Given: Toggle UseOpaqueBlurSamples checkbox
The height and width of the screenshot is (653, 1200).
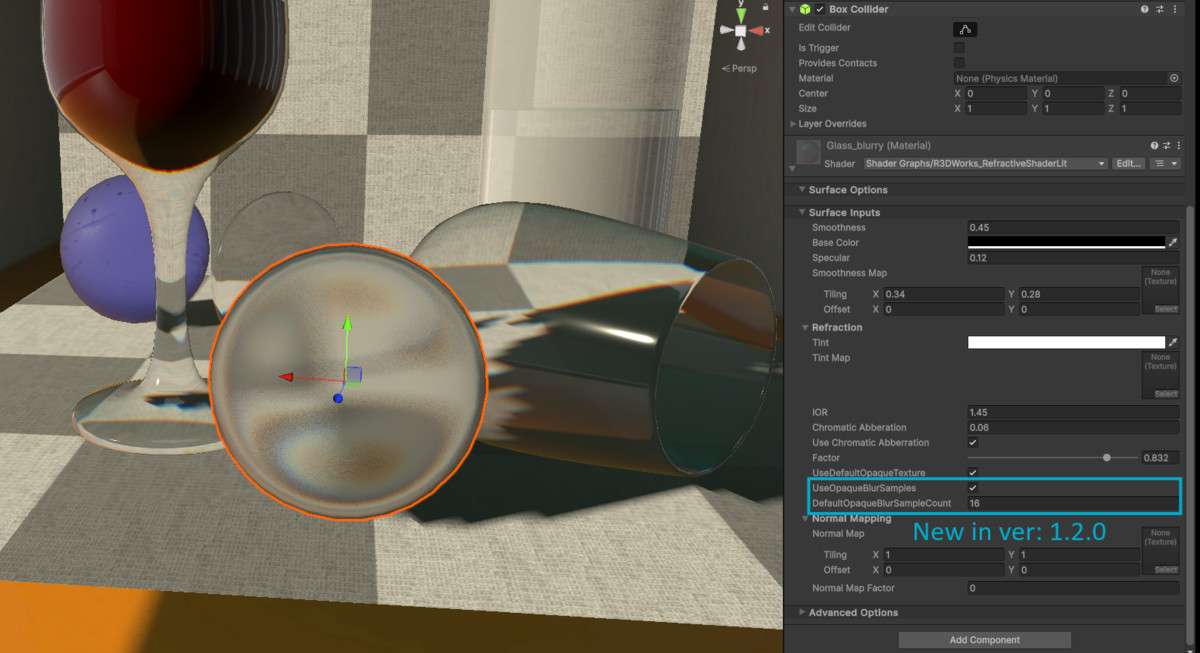Looking at the screenshot, I should (973, 488).
